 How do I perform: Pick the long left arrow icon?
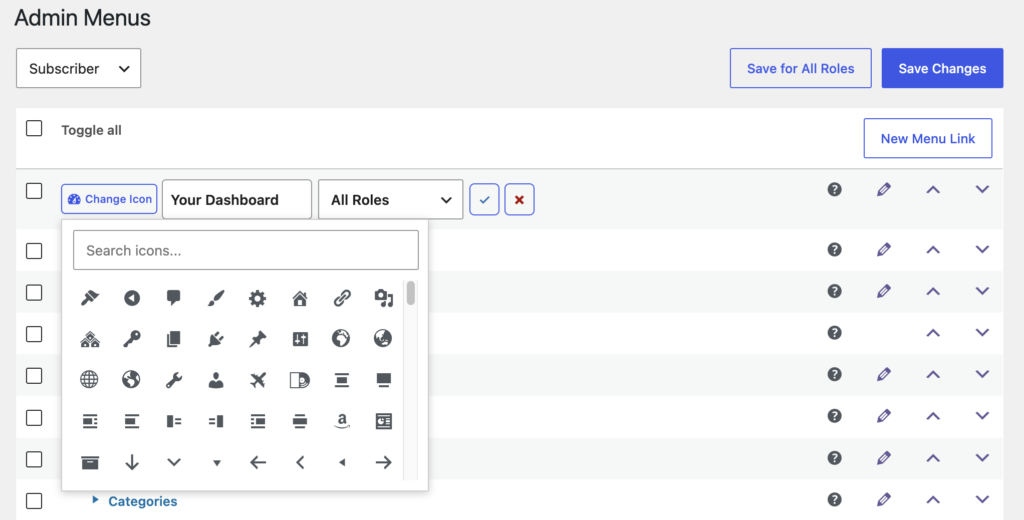257,462
